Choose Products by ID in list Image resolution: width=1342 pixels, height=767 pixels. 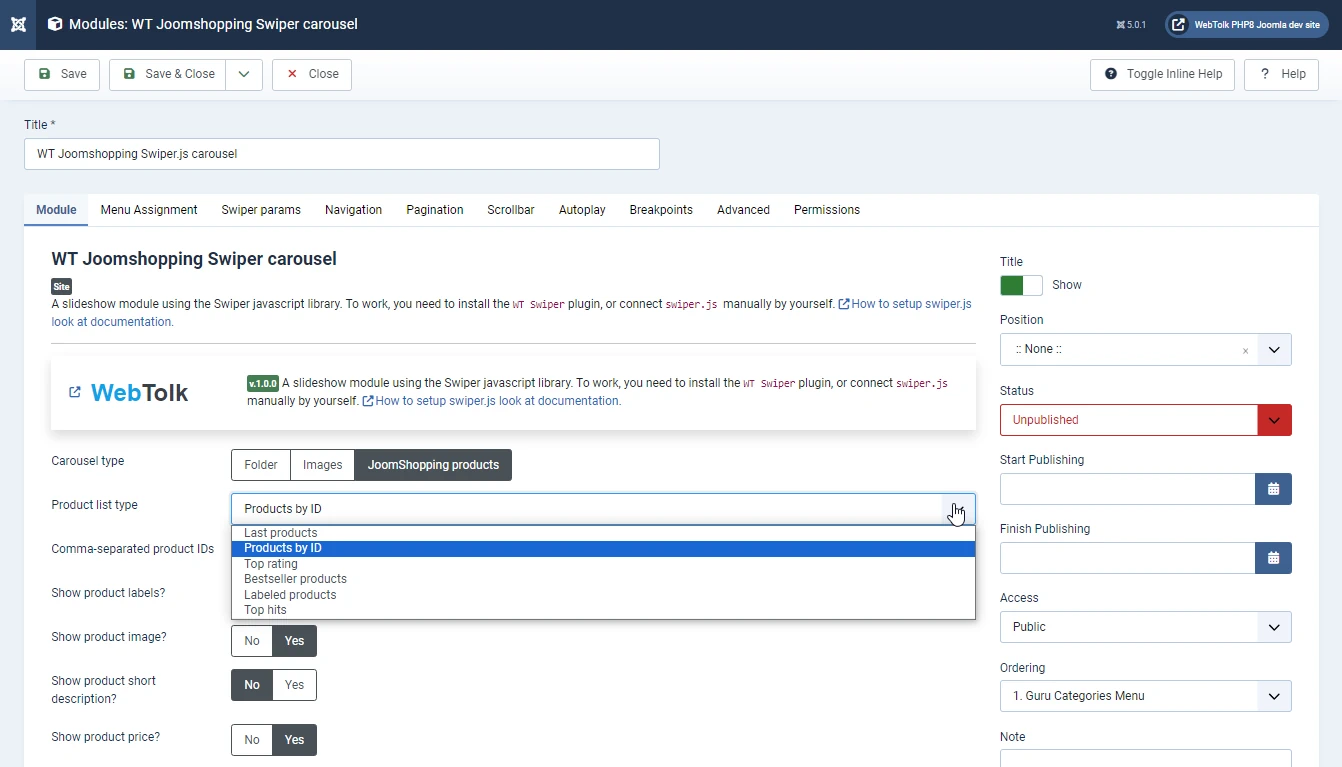[603, 548]
